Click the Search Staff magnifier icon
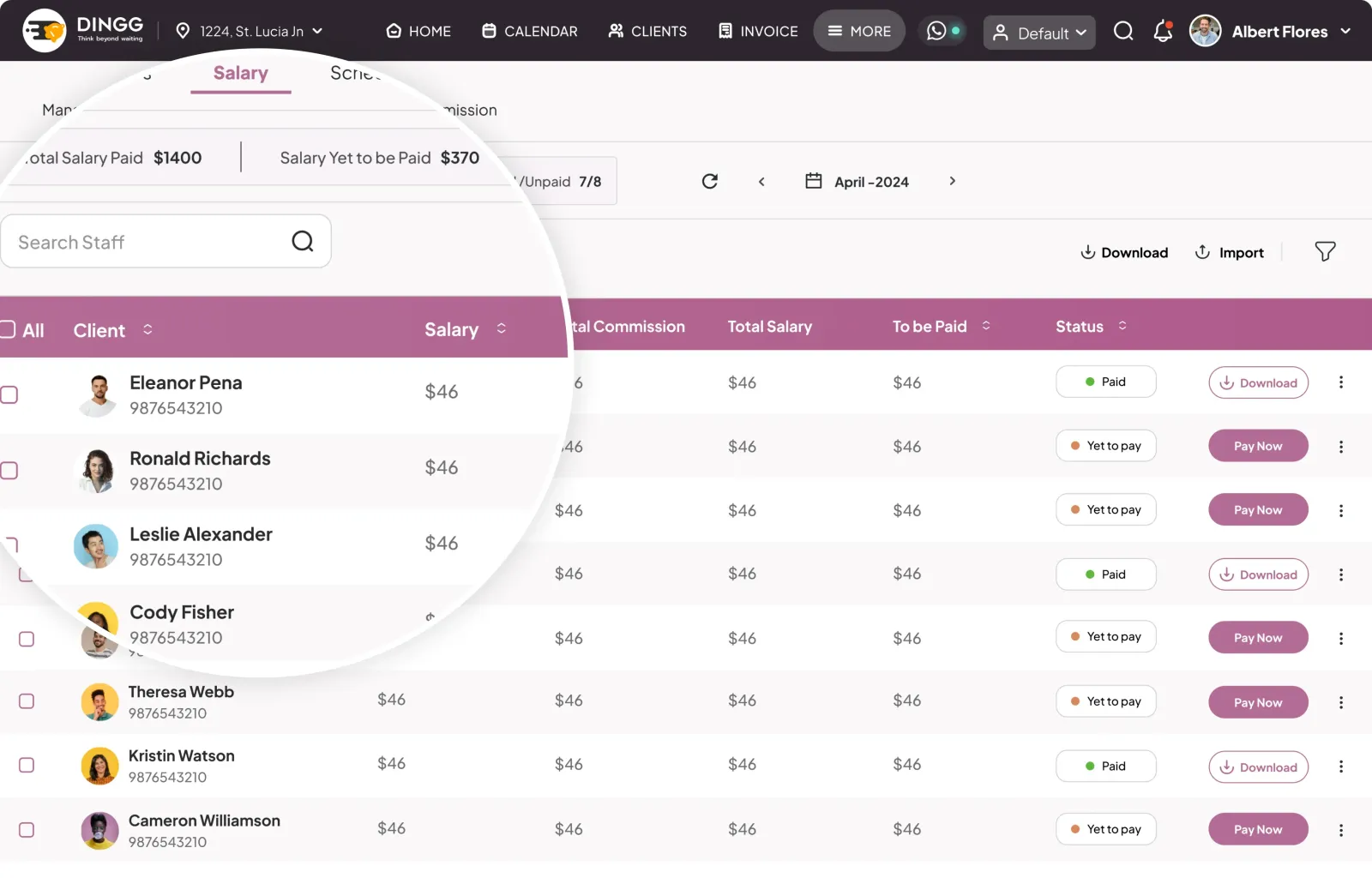The height and width of the screenshot is (890, 1372). tap(303, 242)
